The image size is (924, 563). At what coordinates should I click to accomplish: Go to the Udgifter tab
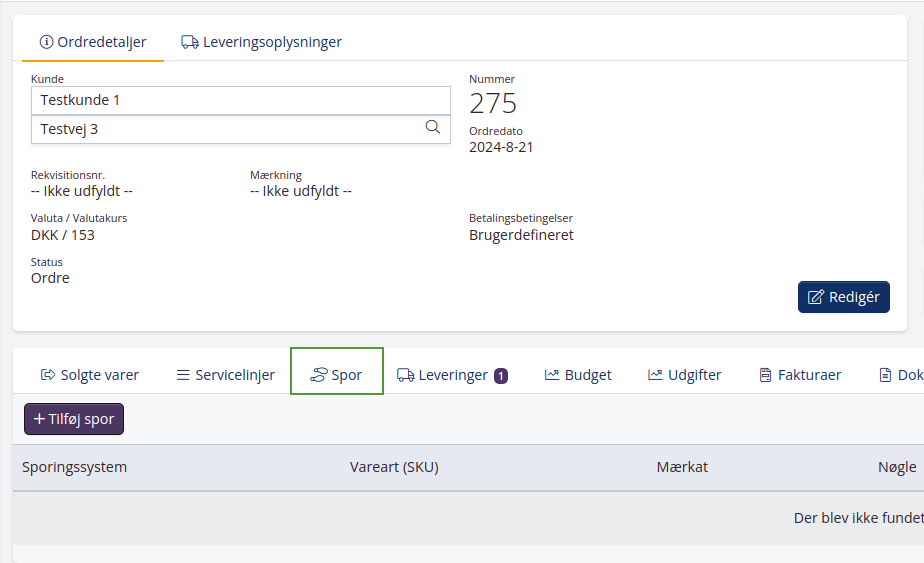(684, 375)
